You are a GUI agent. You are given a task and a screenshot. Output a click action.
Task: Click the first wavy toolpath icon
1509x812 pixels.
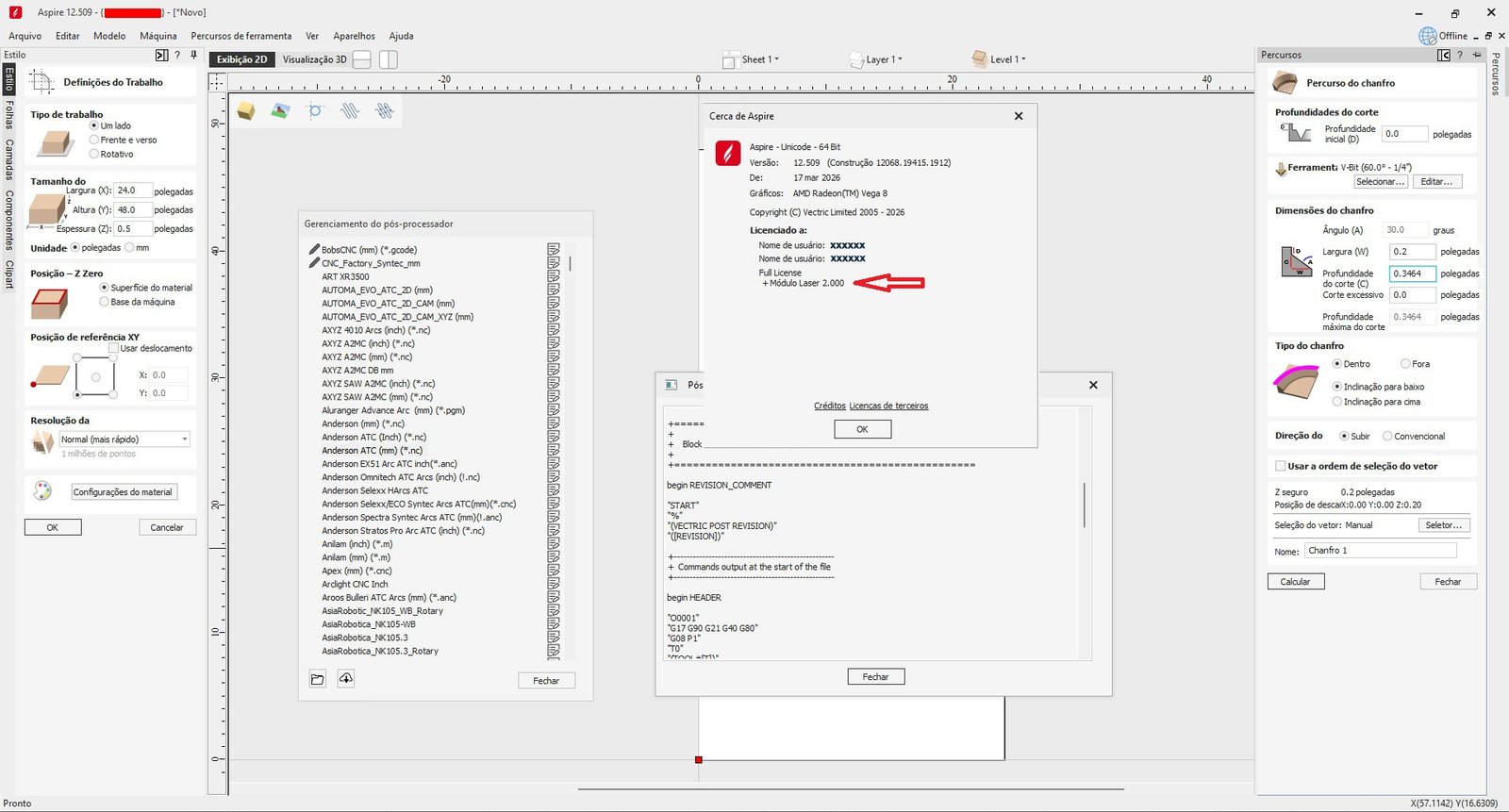[x=350, y=111]
